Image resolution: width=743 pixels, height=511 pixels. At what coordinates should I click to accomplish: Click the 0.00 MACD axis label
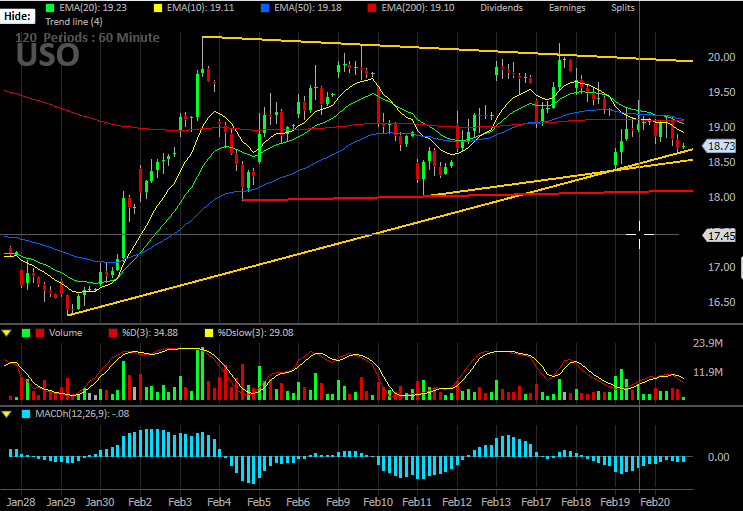(718, 457)
